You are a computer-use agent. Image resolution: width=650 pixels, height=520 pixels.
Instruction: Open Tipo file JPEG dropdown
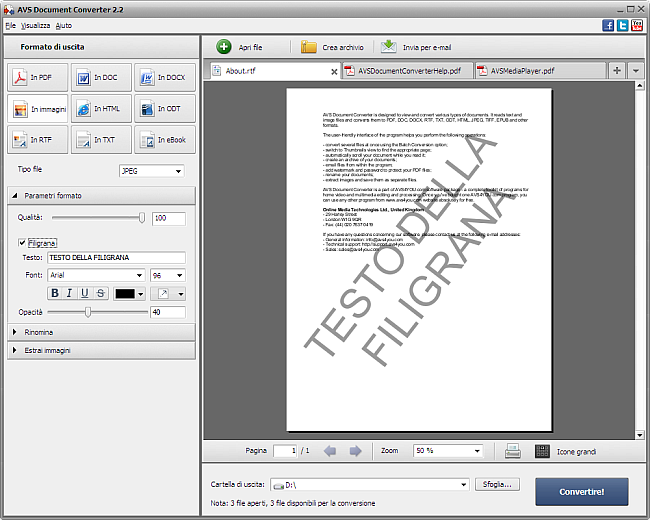178,171
